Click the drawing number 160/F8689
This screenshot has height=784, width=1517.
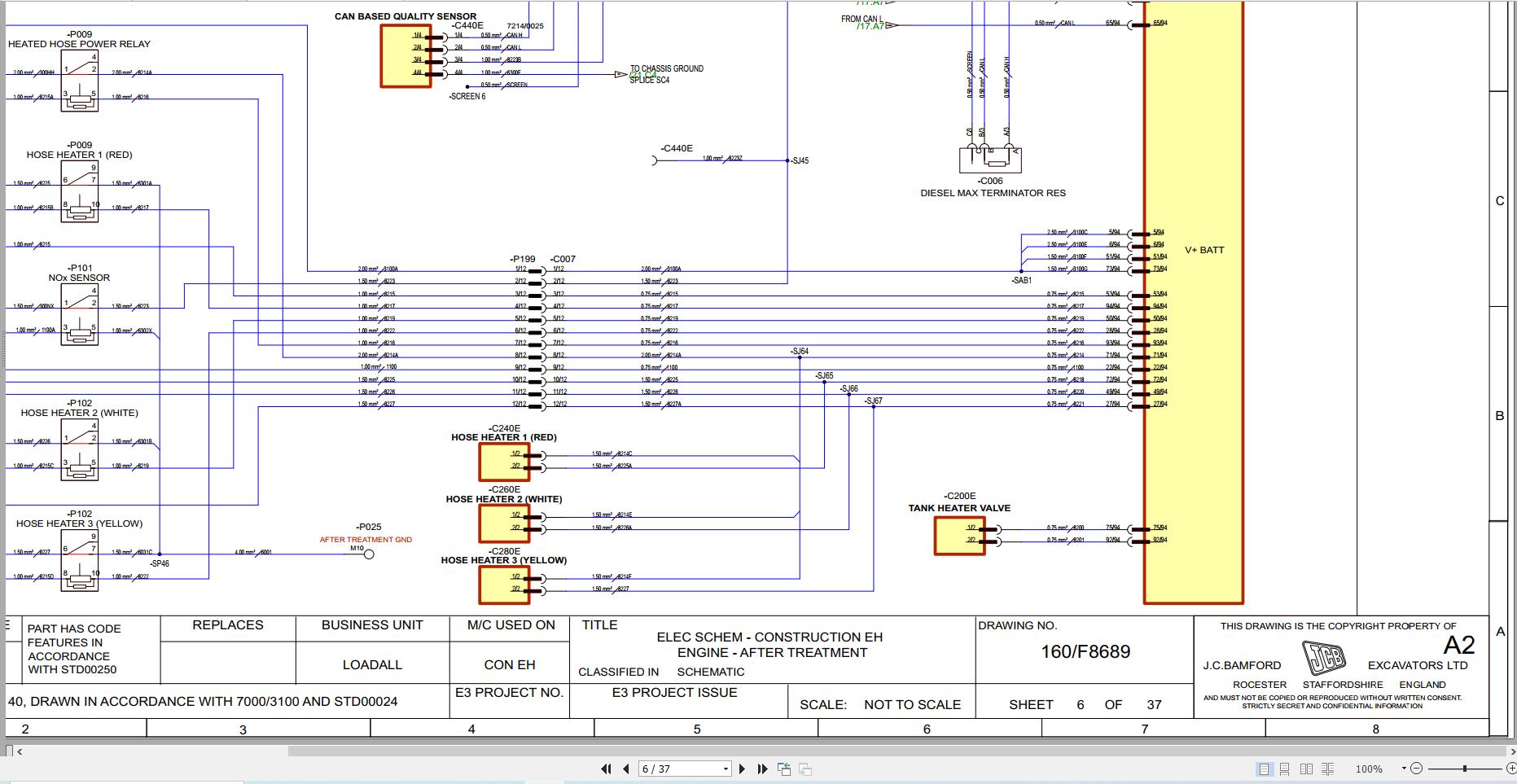[x=1085, y=651]
